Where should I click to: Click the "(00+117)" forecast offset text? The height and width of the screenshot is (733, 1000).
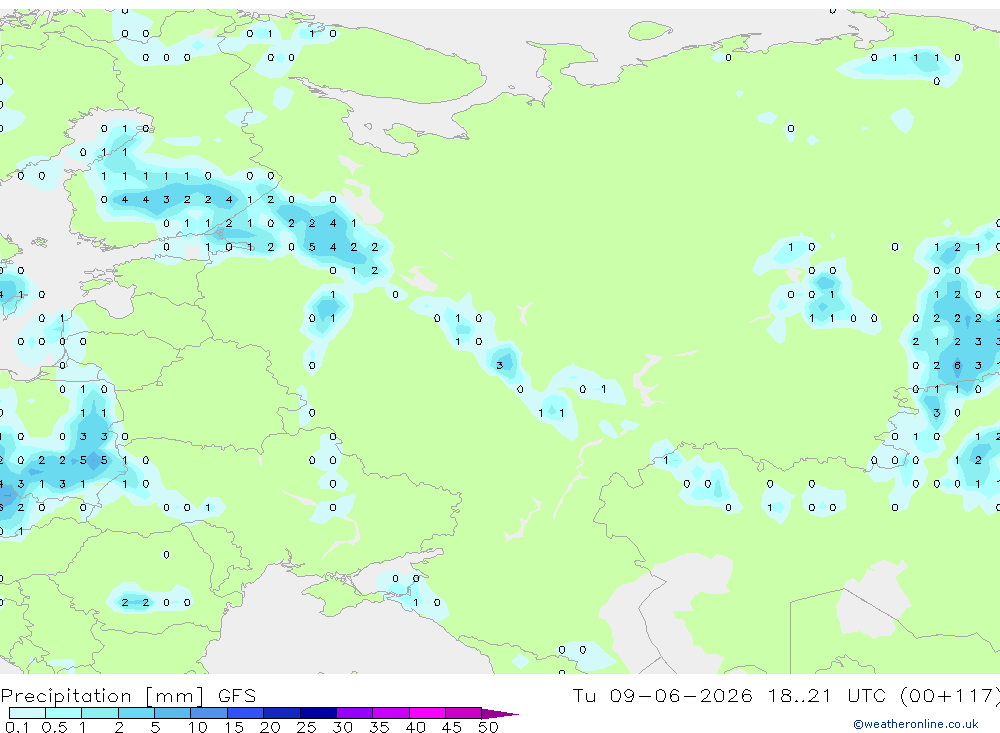point(952,696)
